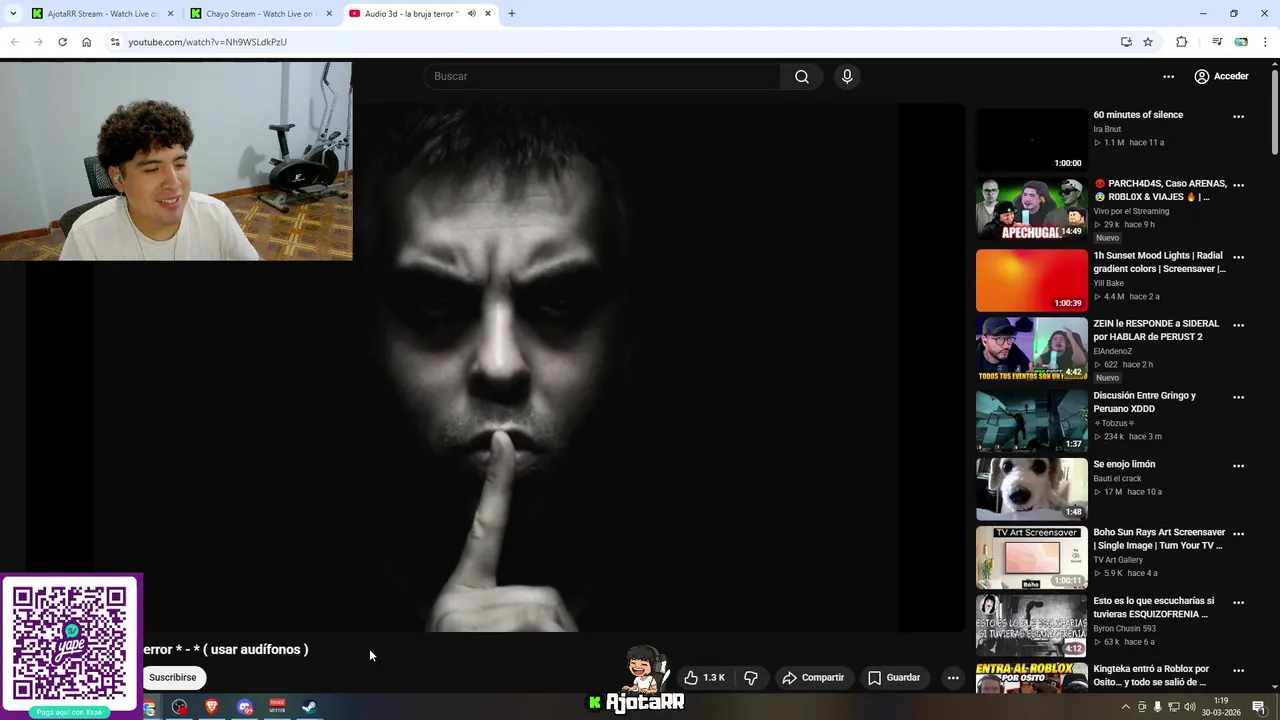Close the 'Audio 3d' tab
1280x720 pixels.
coord(488,14)
